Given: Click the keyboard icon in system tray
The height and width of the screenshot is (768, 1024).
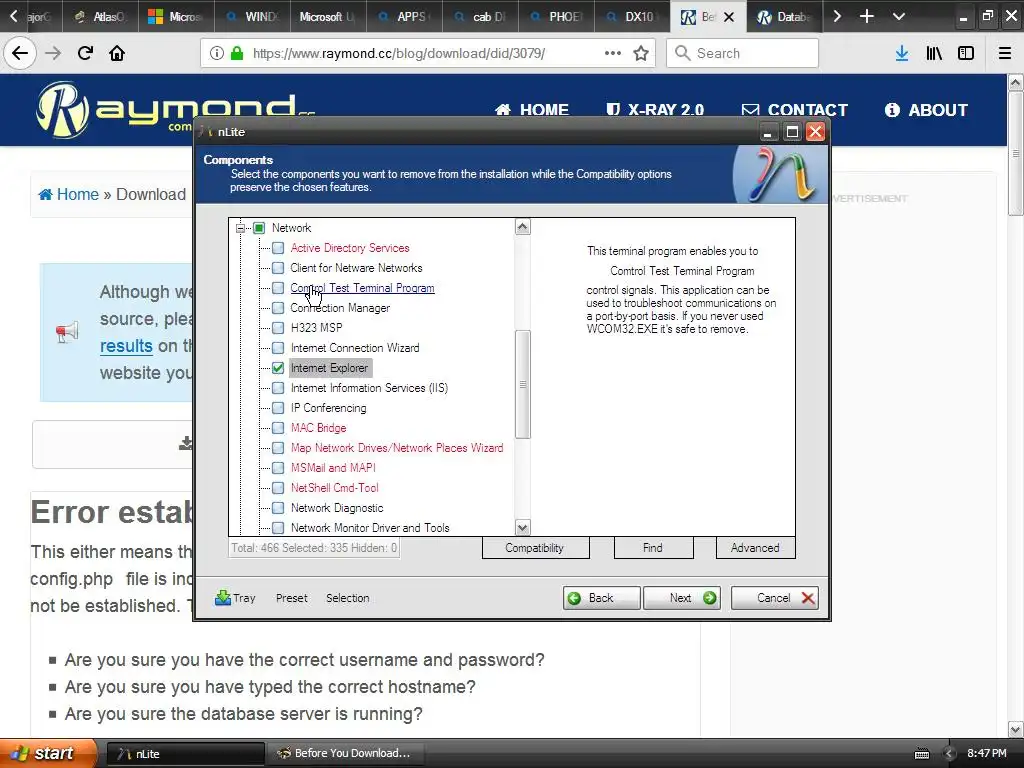Looking at the screenshot, I should (x=921, y=754).
